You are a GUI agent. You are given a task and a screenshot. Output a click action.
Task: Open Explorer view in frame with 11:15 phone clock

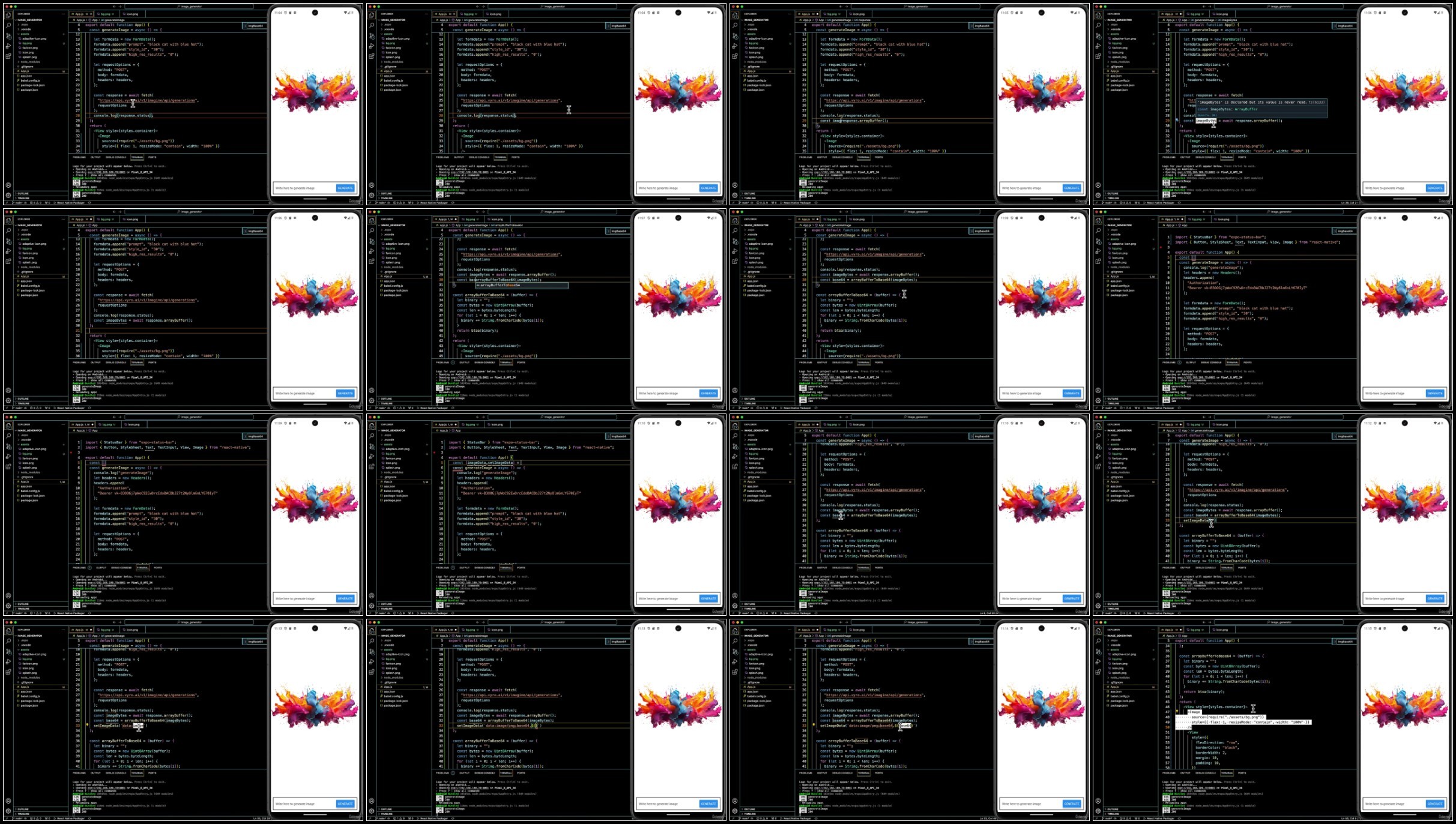point(1098,631)
